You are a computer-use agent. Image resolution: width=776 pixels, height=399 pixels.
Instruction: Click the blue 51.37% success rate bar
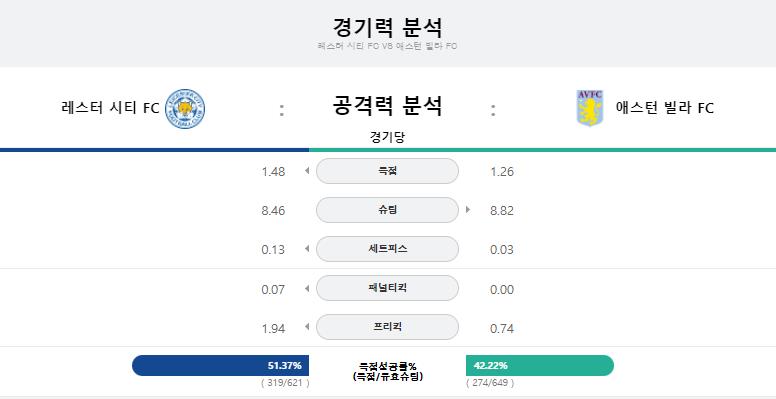pyautogui.click(x=220, y=365)
